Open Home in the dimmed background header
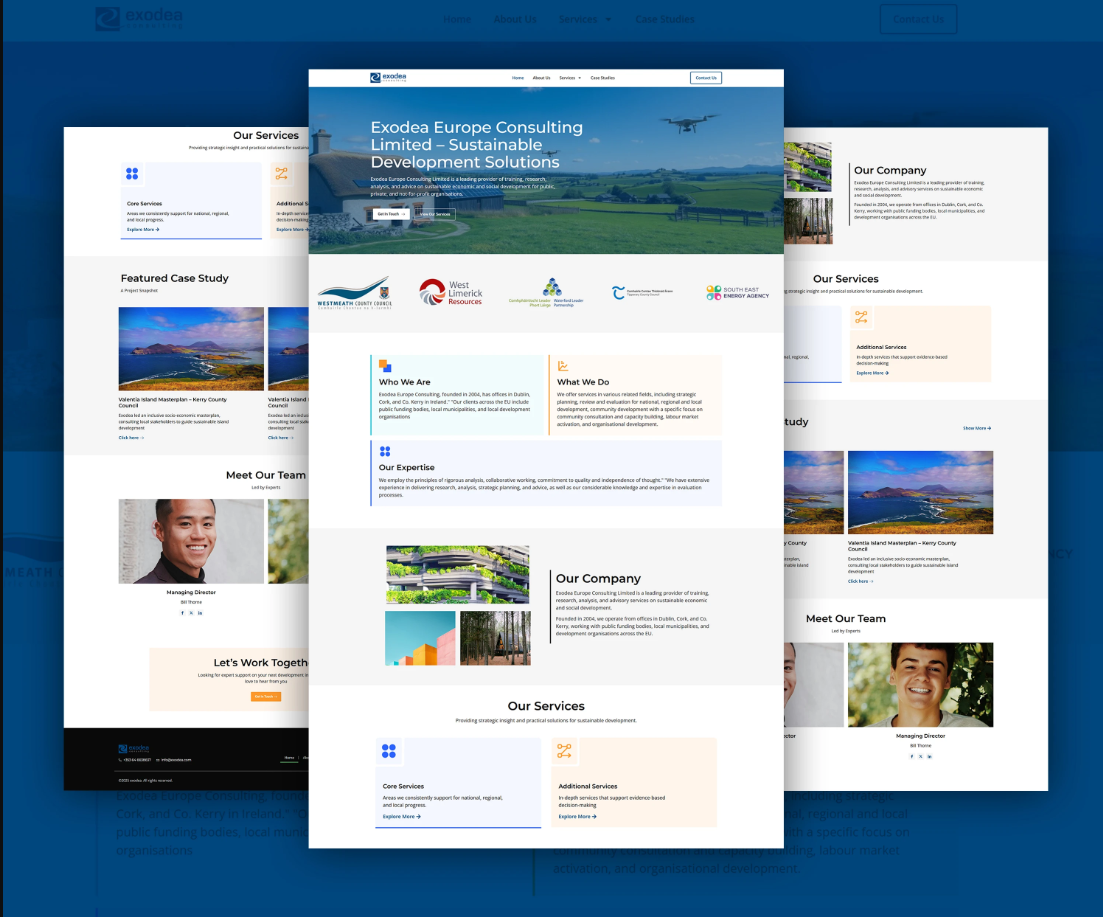This screenshot has width=1103, height=917. [x=457, y=19]
